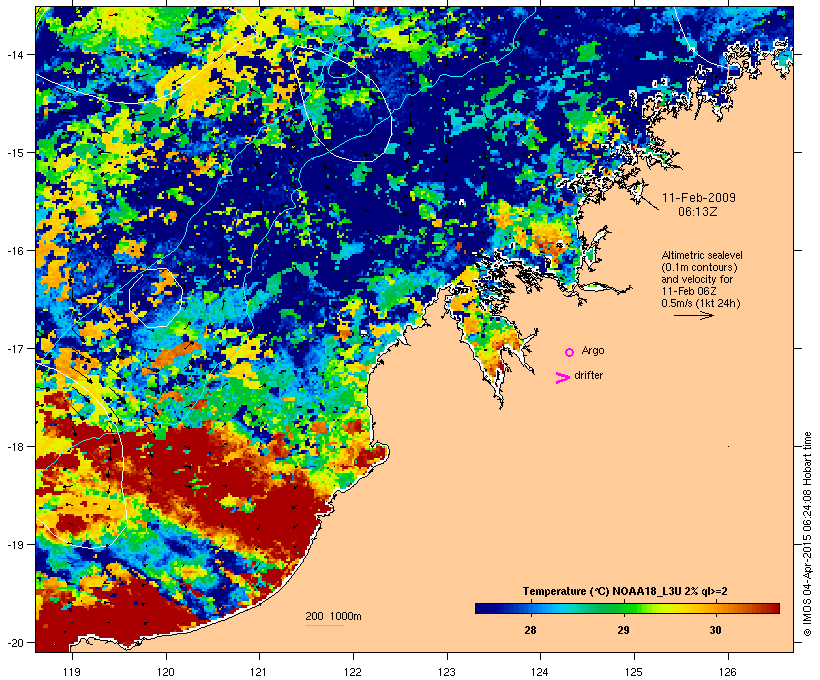820x680 pixels.
Task: Click the '-19' latitude axis label
Action: click(x=14, y=545)
